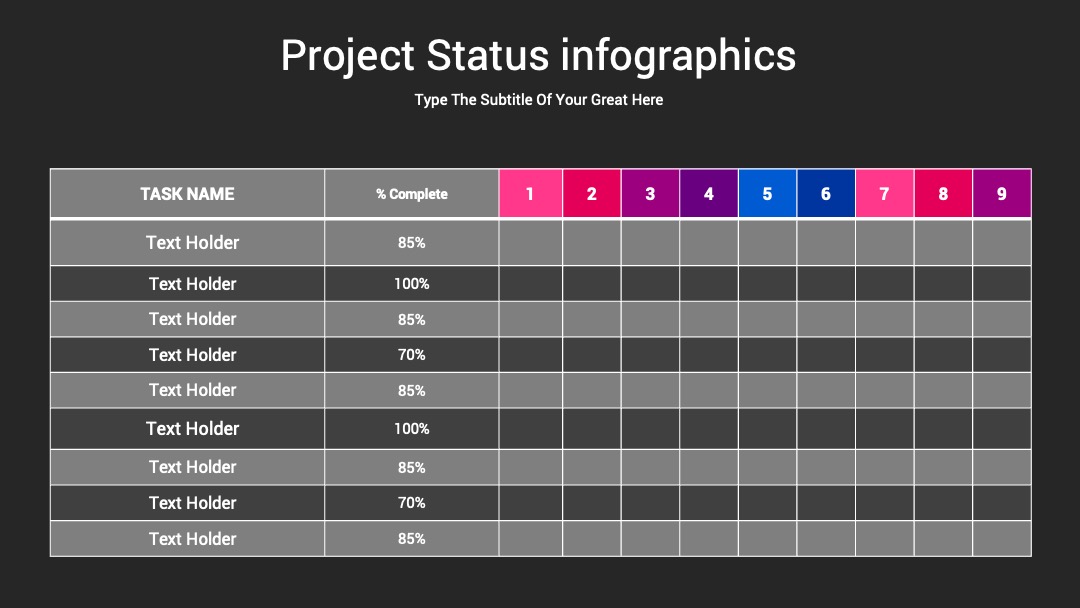Pick the pink column header numbered 7

coord(884,193)
